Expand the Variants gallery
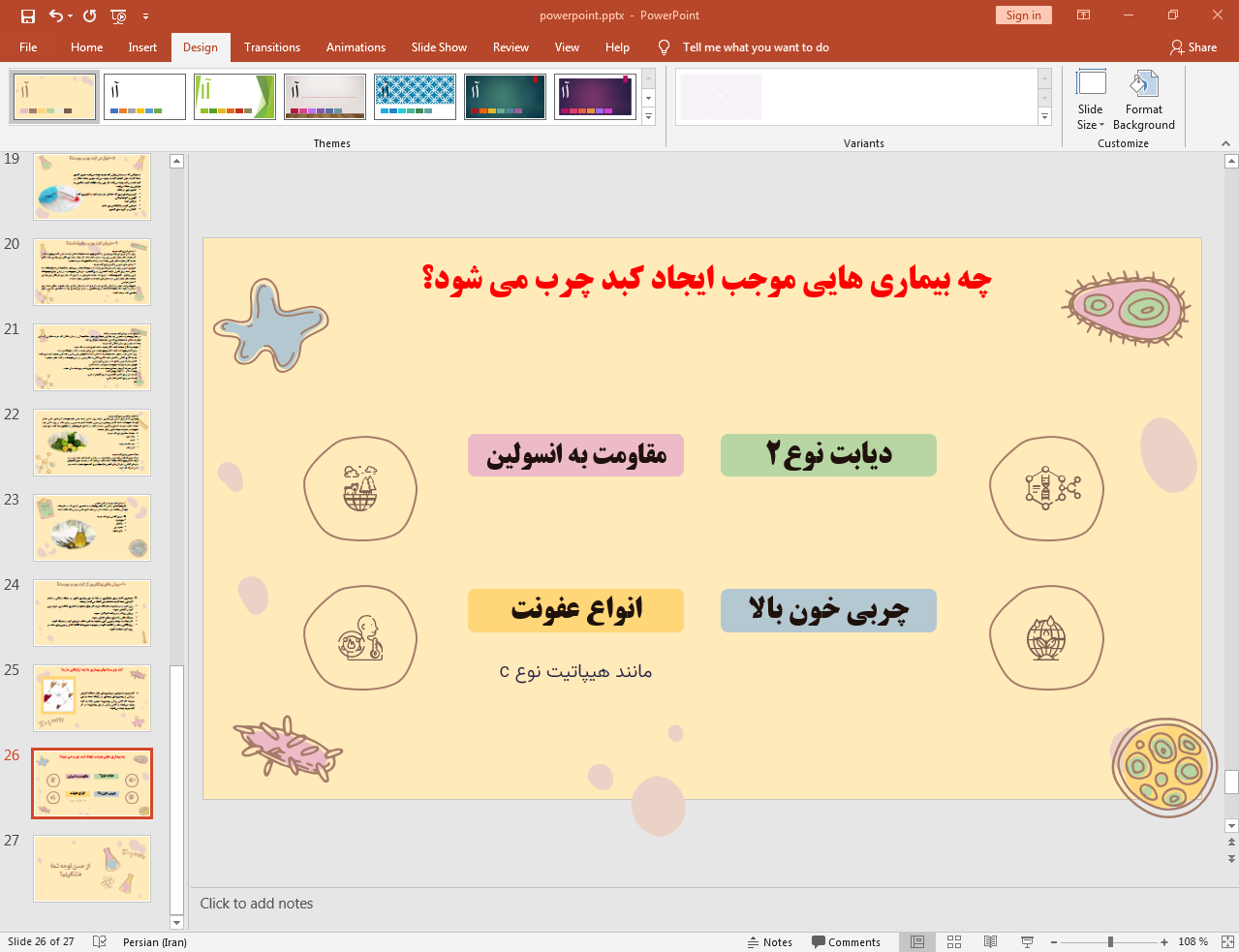This screenshot has width=1239, height=952. (x=1044, y=116)
